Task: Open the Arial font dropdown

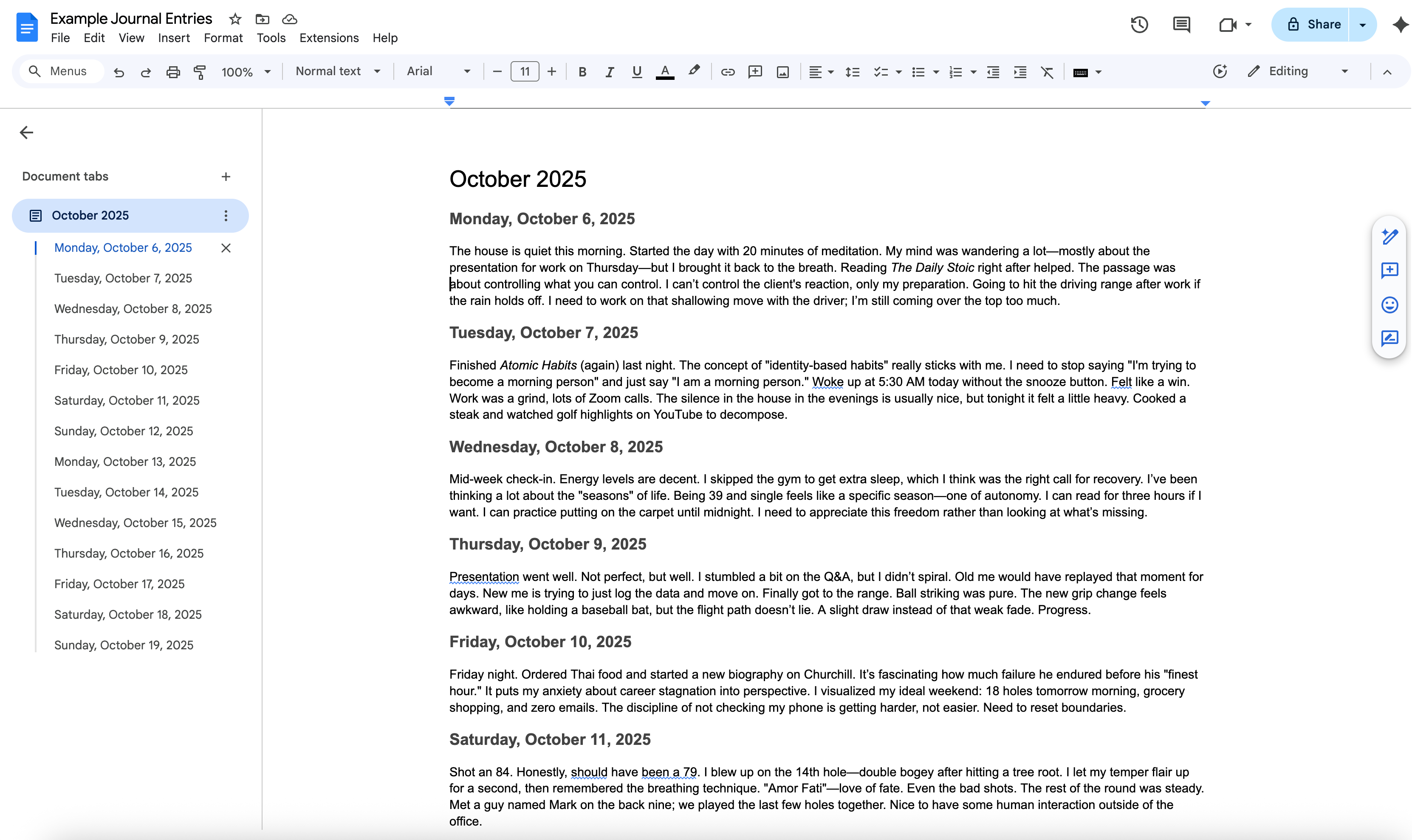Action: (438, 71)
